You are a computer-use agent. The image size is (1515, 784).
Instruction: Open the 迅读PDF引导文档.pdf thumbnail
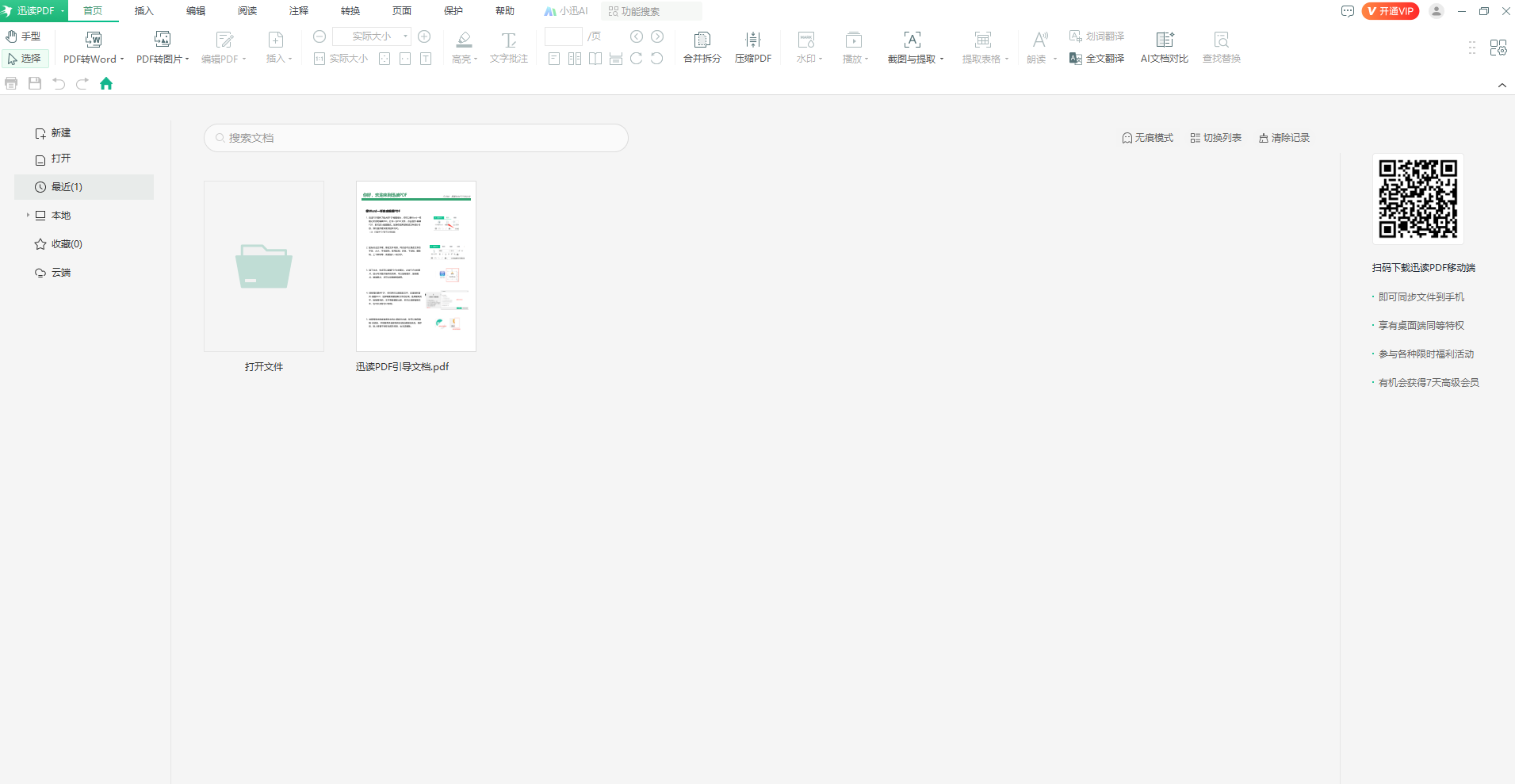click(x=415, y=266)
